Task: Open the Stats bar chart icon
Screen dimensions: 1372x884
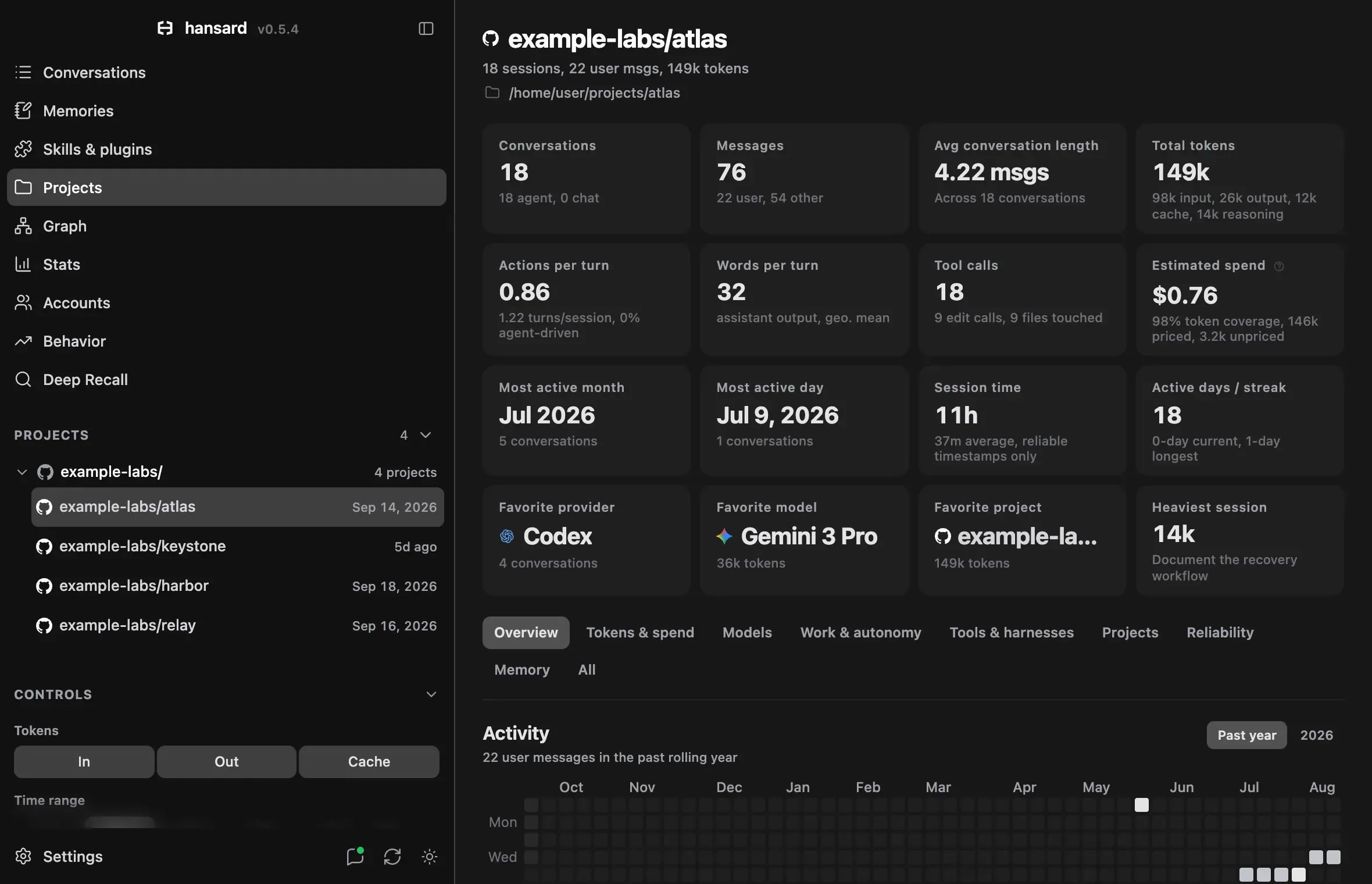Action: point(23,264)
